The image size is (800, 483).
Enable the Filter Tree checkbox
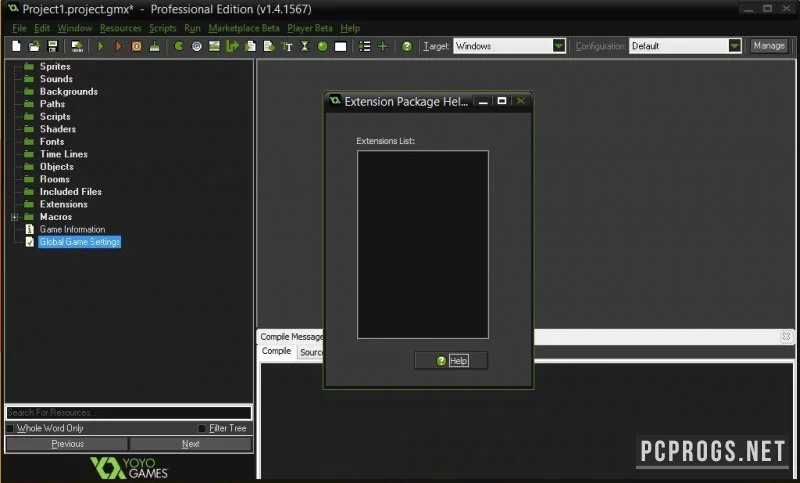tap(202, 428)
